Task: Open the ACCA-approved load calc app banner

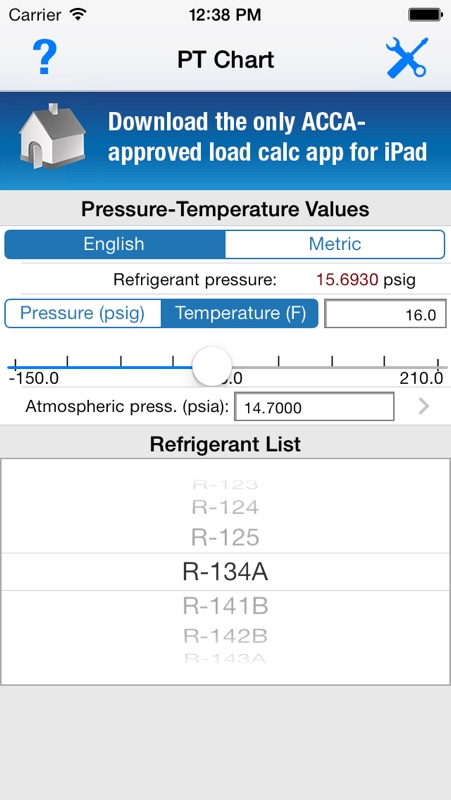Action: click(x=226, y=141)
